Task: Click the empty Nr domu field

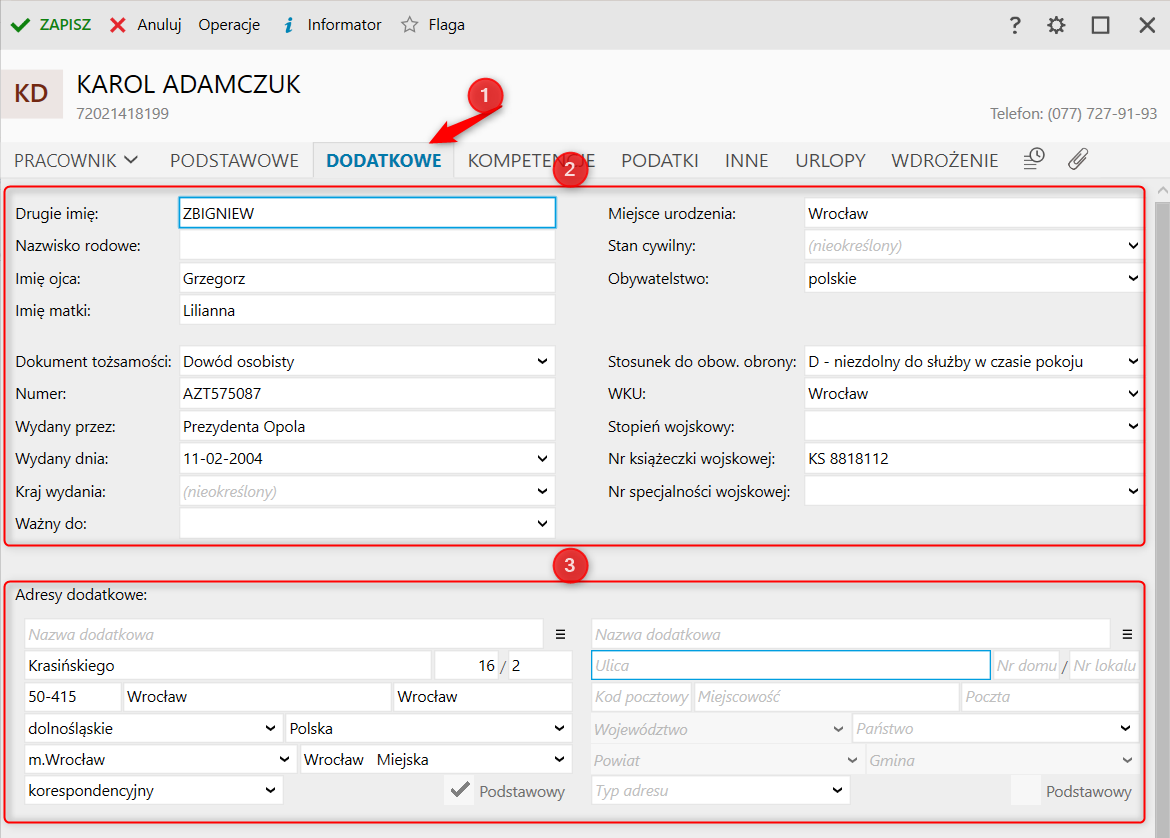Action: point(1027,666)
